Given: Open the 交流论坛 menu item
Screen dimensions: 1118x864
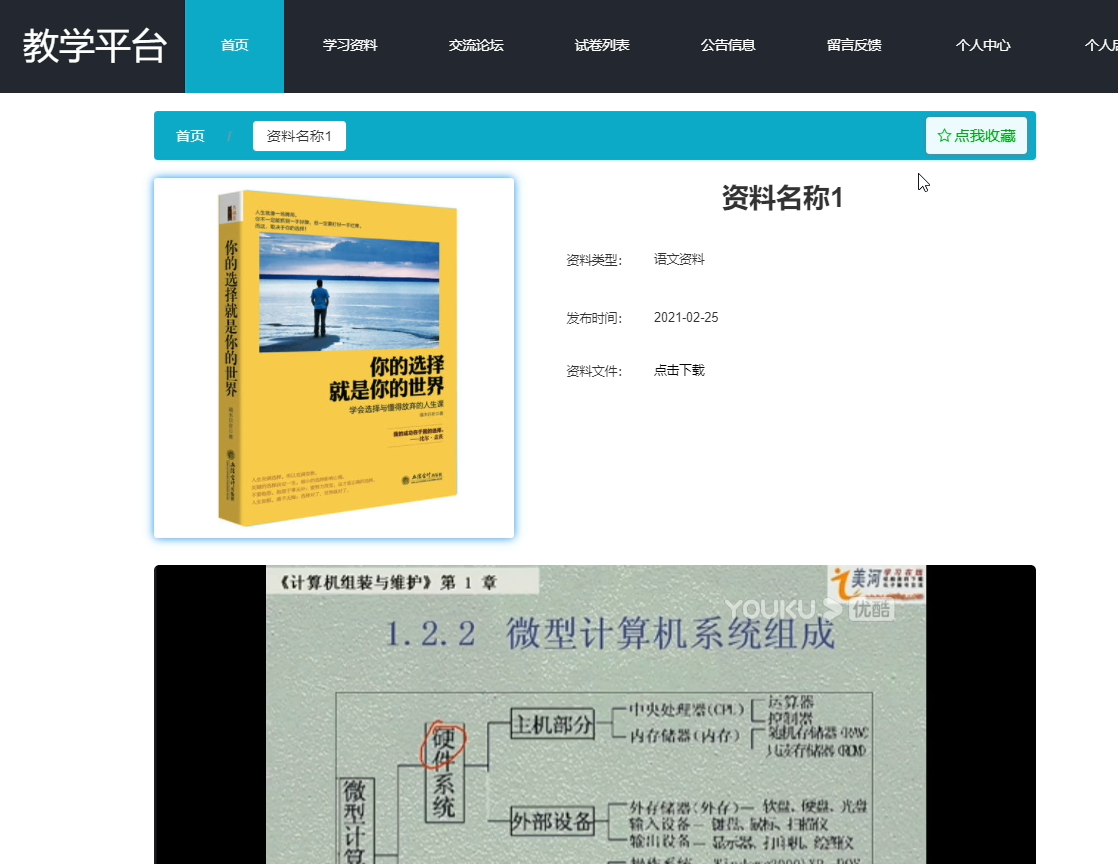Looking at the screenshot, I should [x=476, y=46].
